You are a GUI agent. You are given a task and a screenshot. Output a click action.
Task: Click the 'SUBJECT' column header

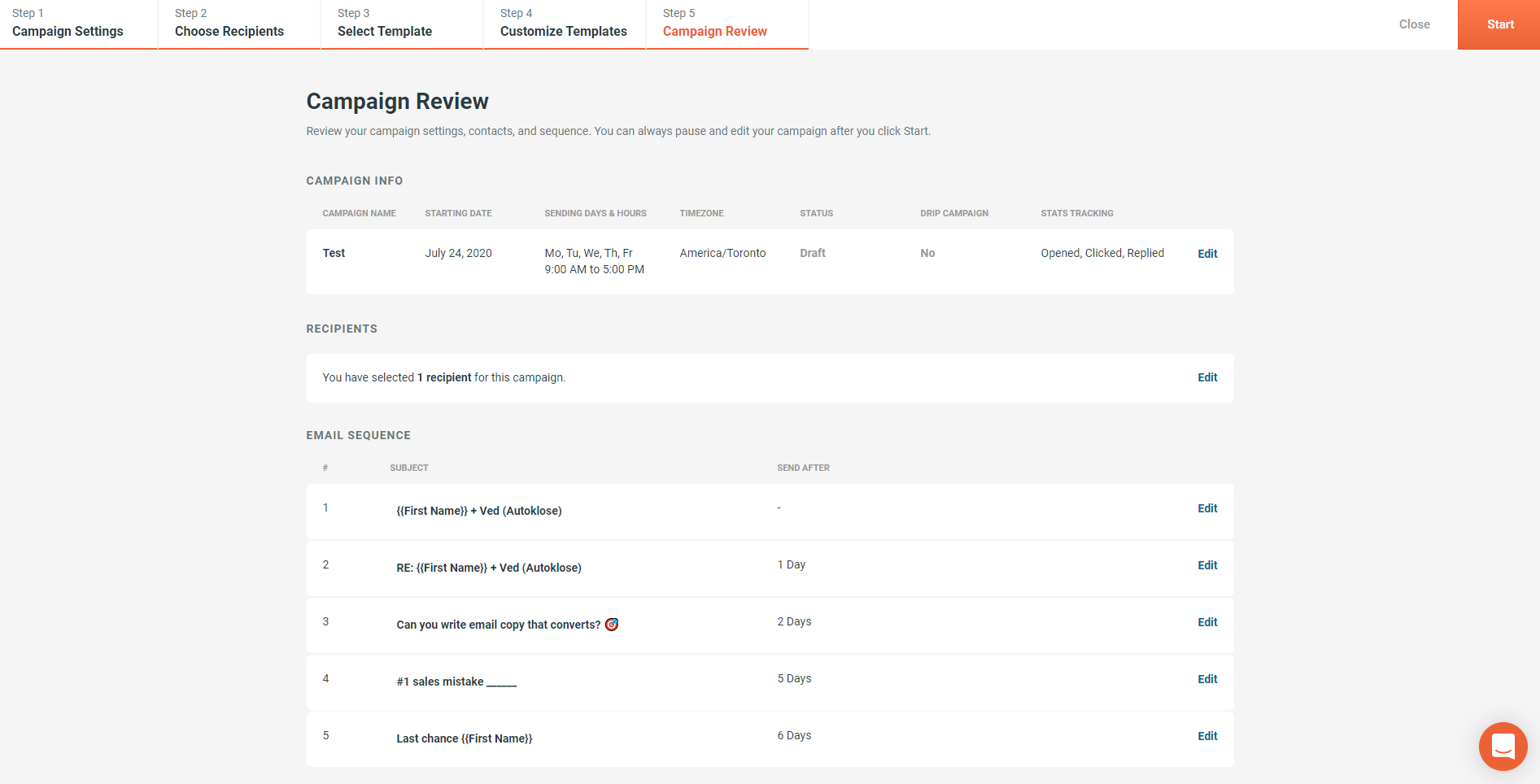(x=408, y=468)
